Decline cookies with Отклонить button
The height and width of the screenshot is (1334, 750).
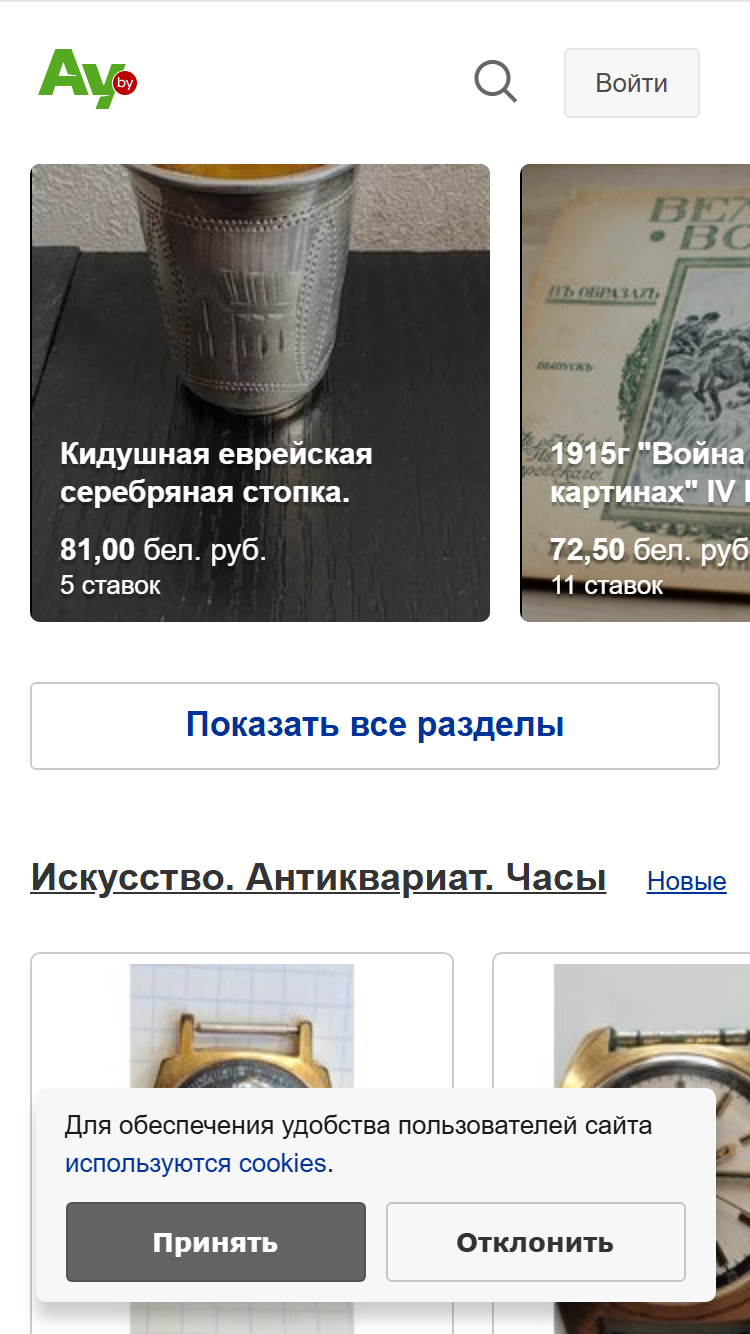[x=536, y=1242]
